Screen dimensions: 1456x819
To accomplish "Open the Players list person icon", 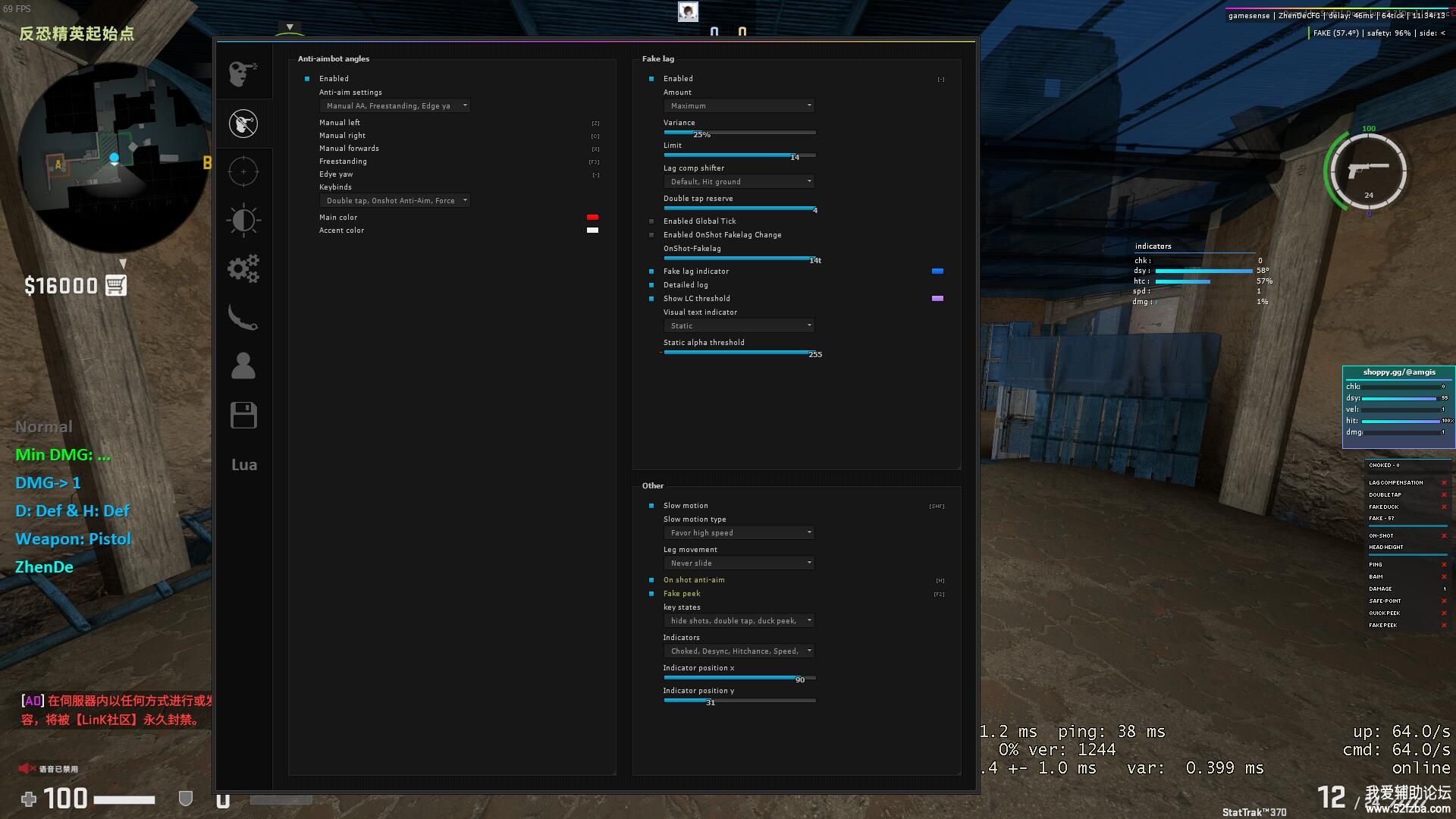I will click(x=243, y=366).
